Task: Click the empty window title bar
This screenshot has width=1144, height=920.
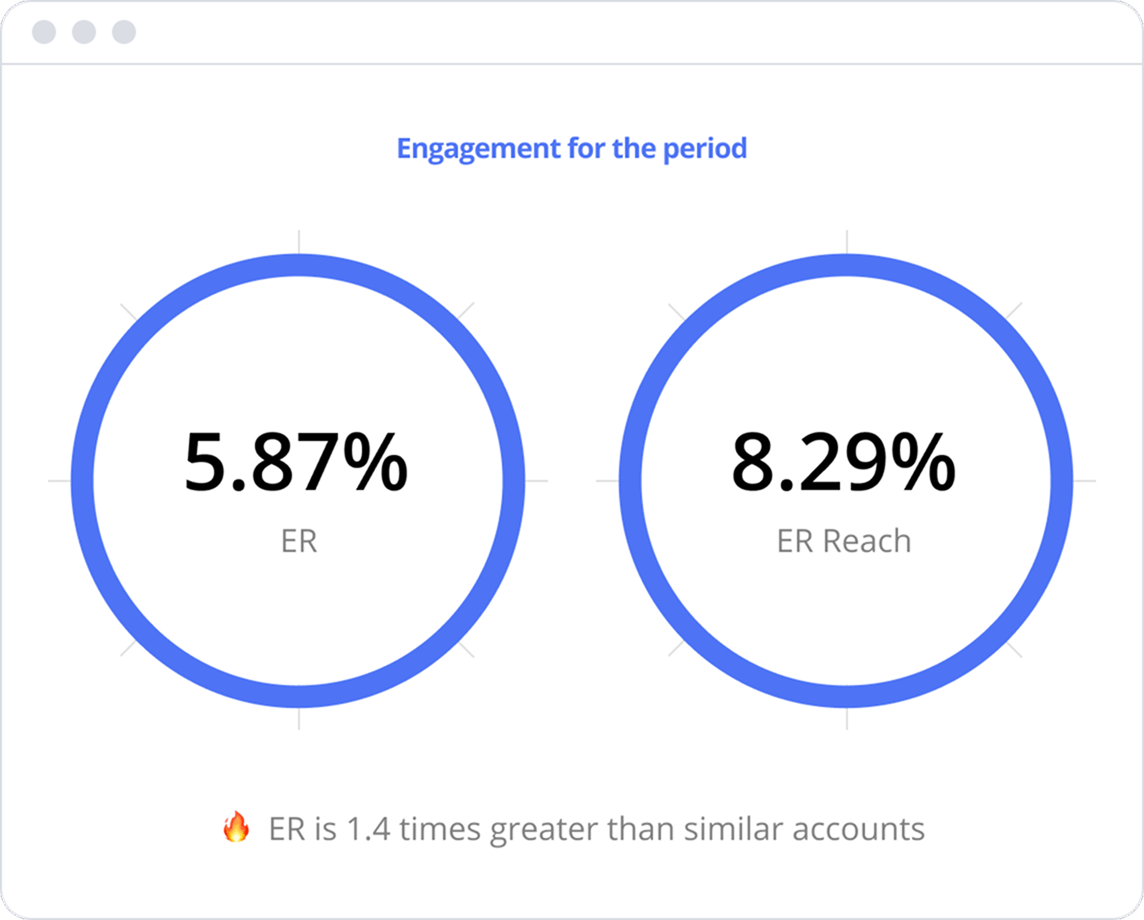Action: point(600,32)
